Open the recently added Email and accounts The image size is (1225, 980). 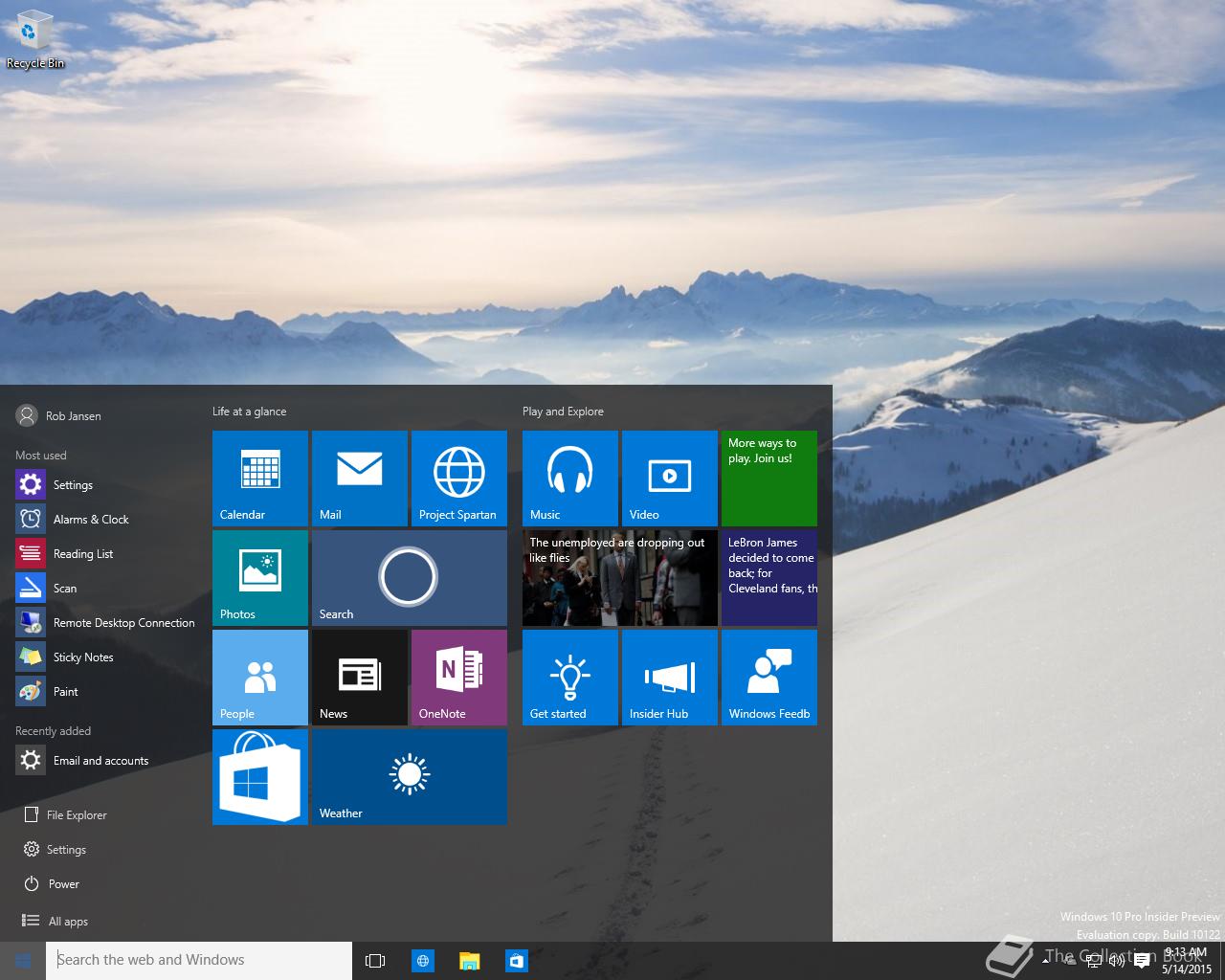(x=105, y=761)
